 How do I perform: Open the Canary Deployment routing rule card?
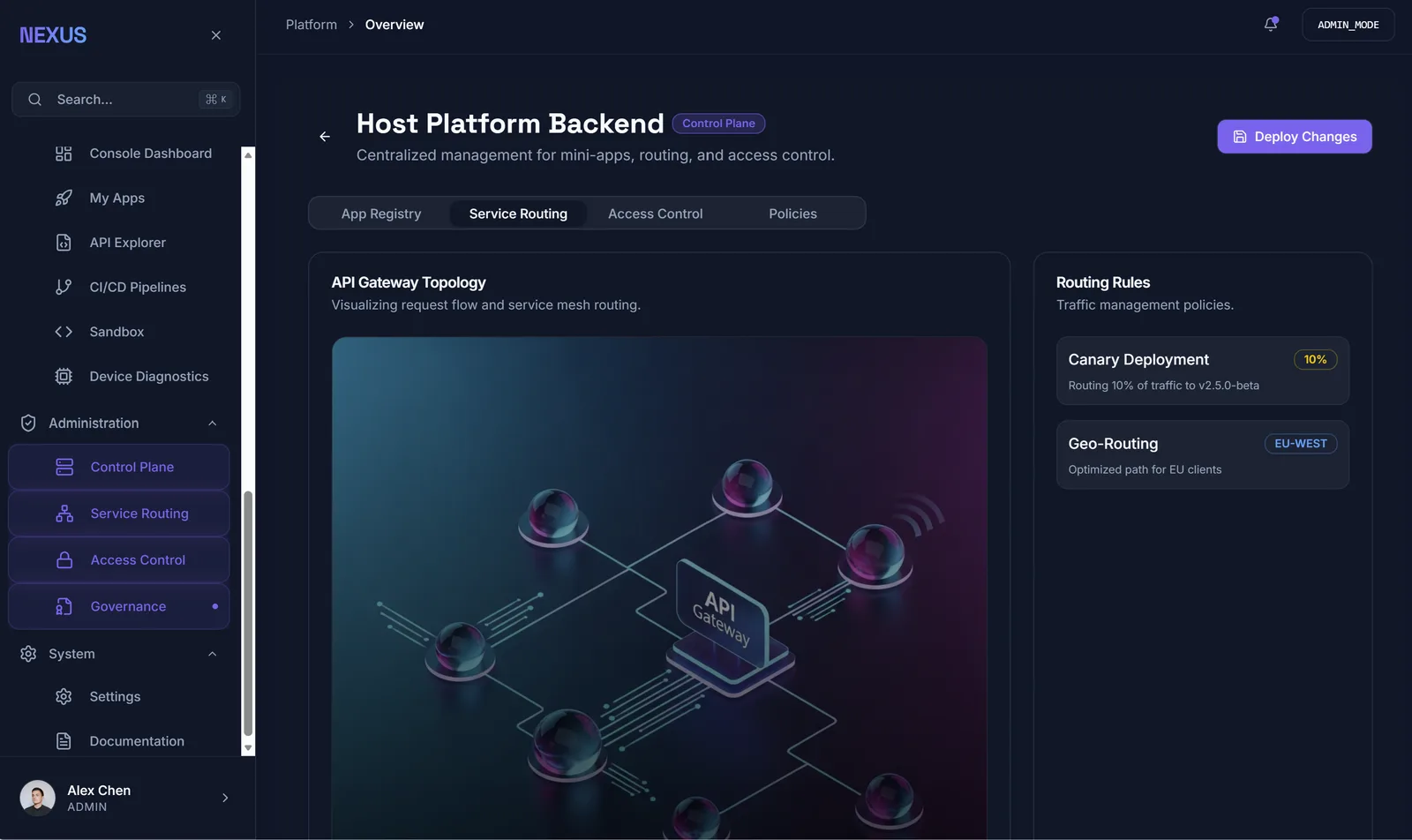1203,371
